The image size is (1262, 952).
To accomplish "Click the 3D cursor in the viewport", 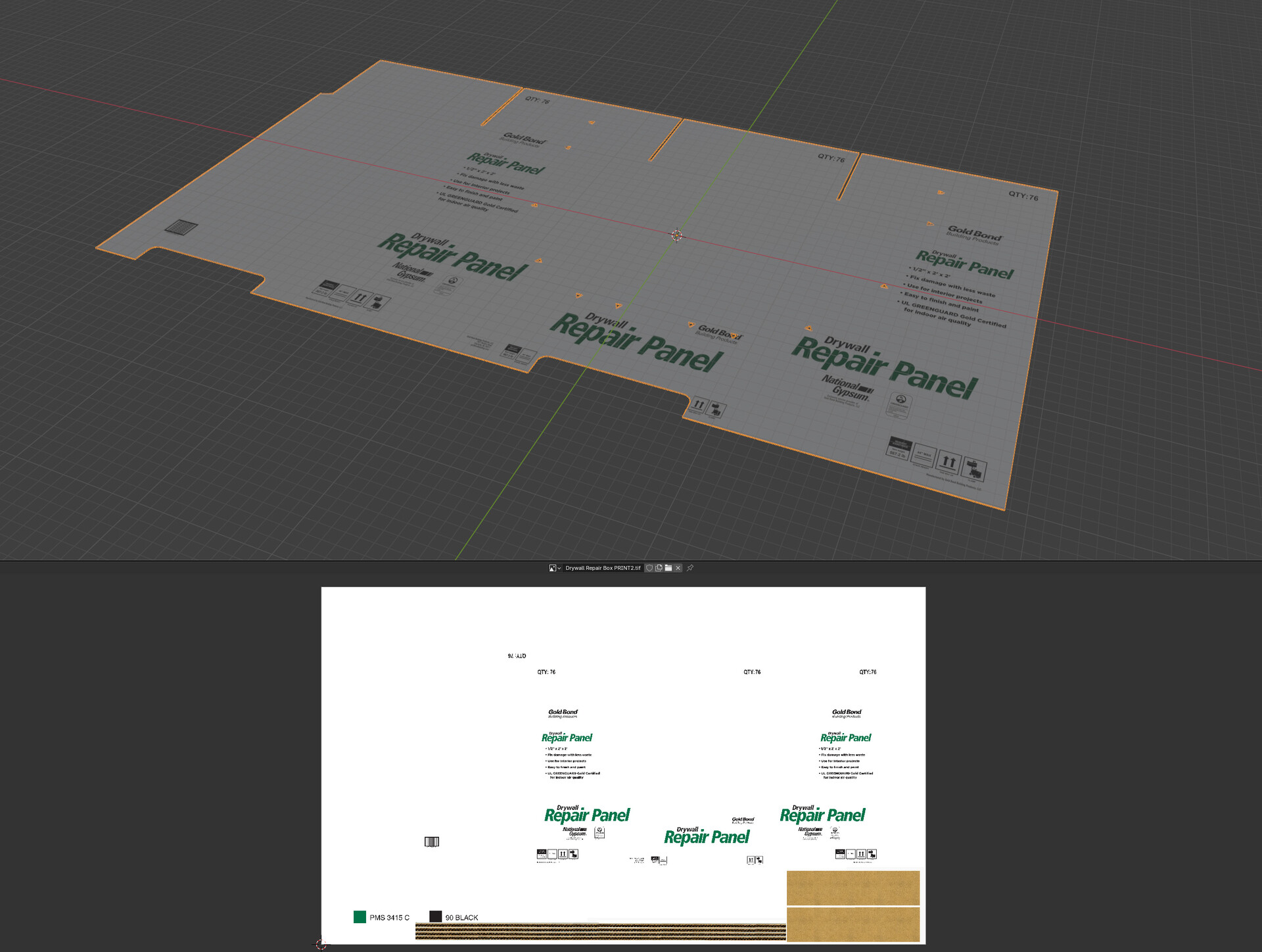I will [x=677, y=235].
